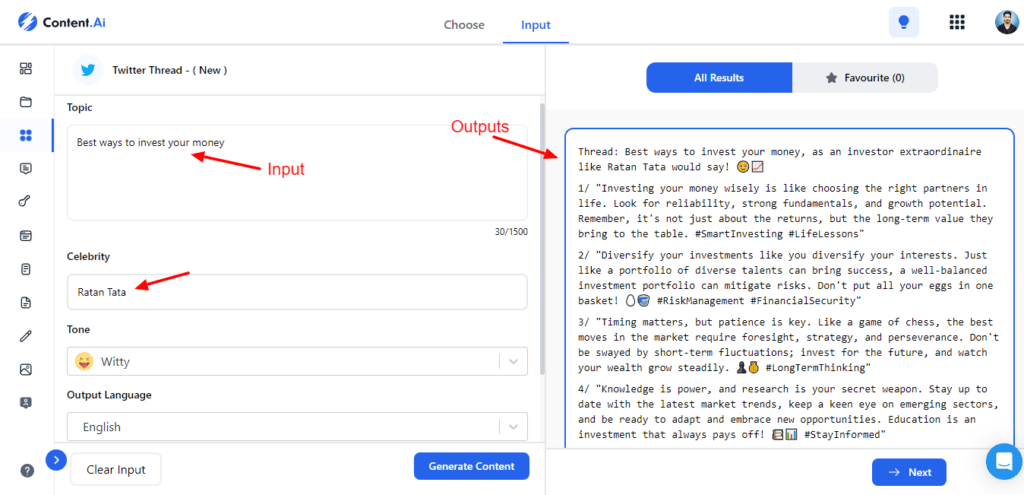Switch to the Input tab
1024x495 pixels.
pyautogui.click(x=536, y=25)
